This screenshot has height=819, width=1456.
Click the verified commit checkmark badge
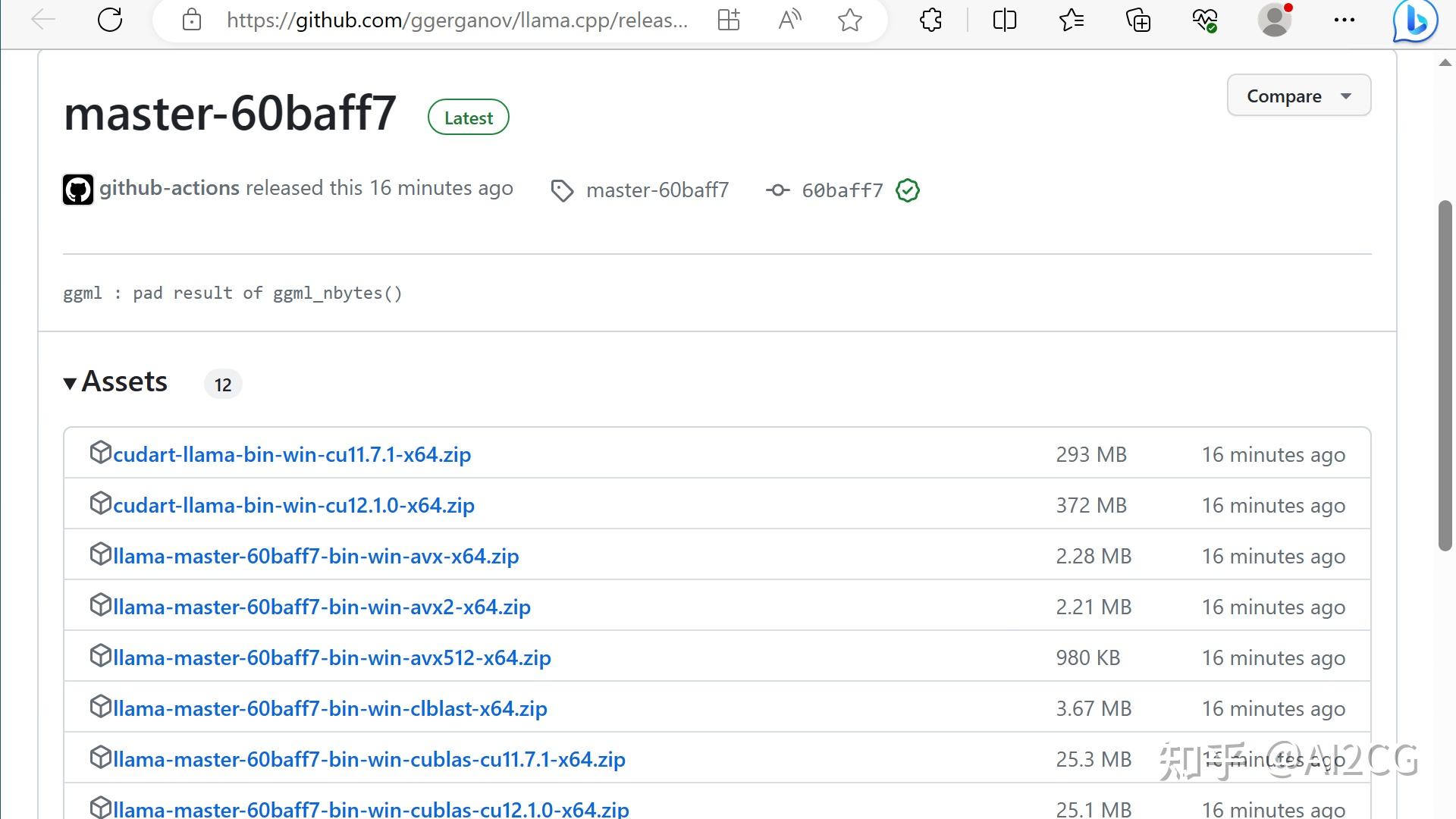click(907, 190)
